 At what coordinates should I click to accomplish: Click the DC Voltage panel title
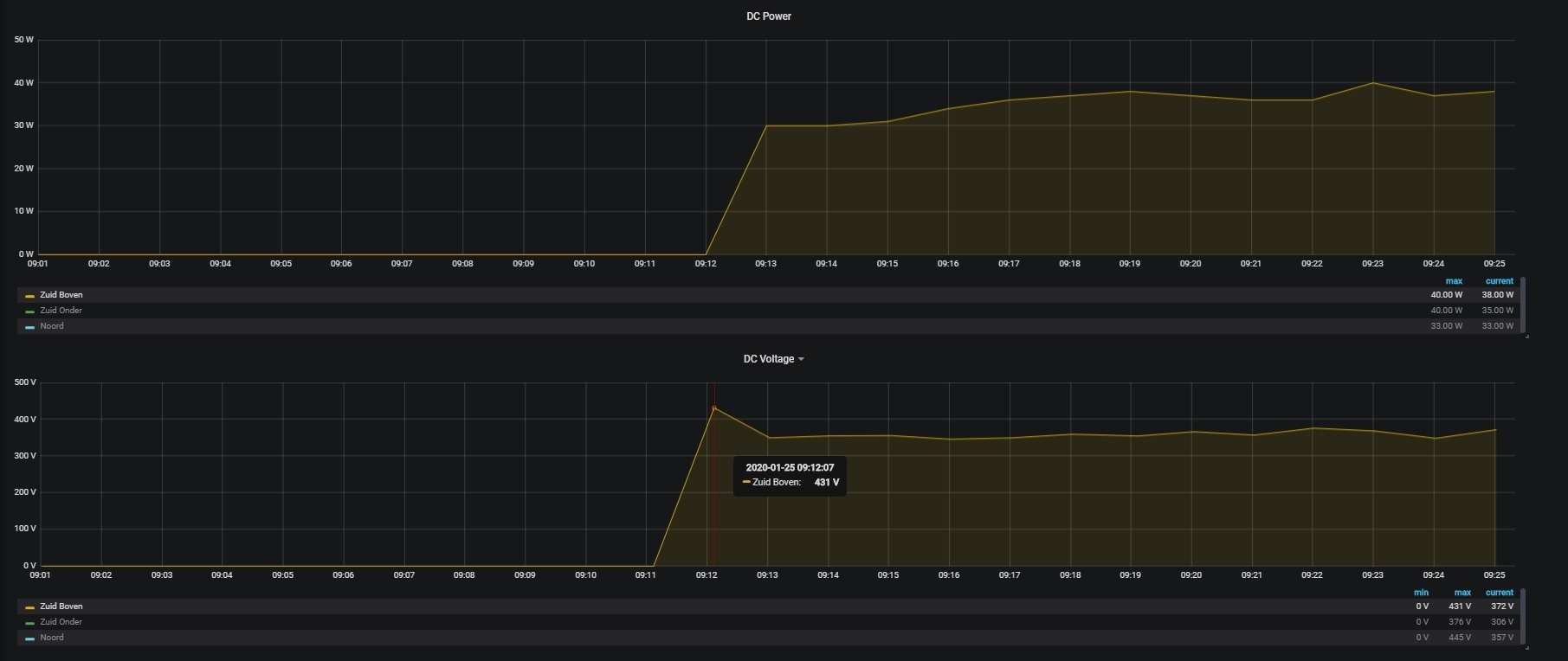769,358
